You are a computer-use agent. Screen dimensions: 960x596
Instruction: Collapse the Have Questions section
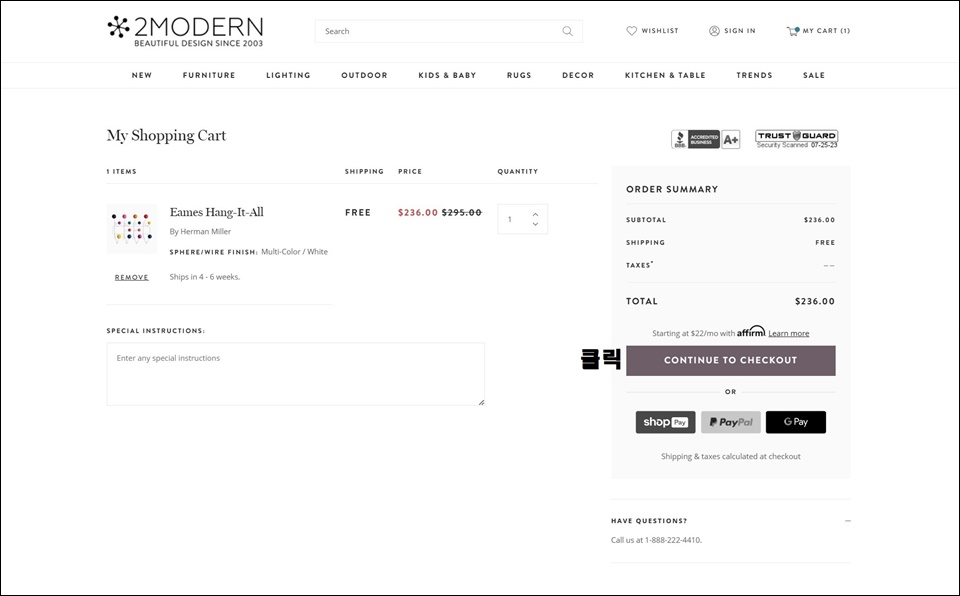(x=847, y=521)
